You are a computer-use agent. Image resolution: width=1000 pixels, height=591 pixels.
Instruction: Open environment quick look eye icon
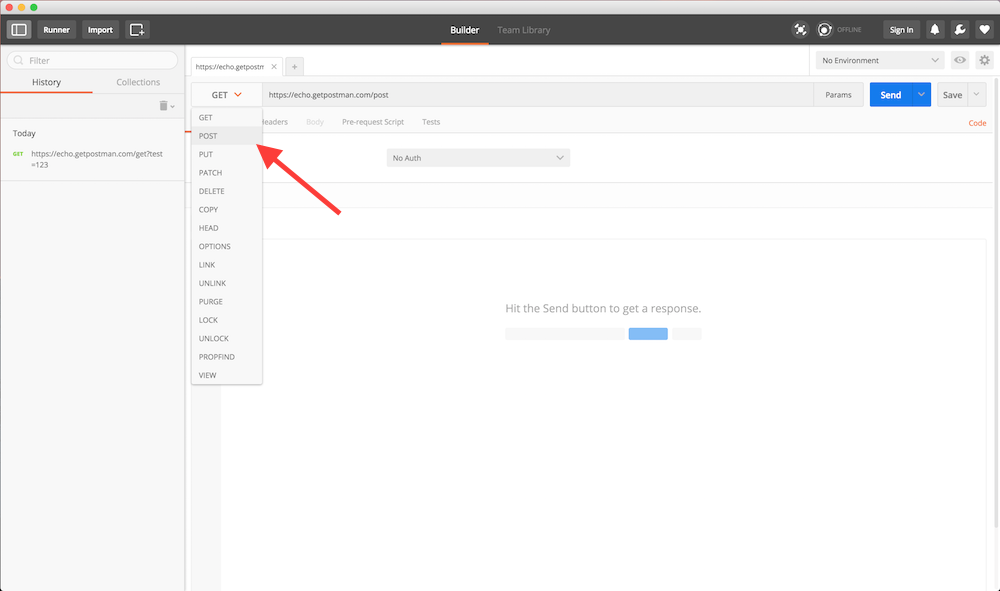tap(960, 60)
